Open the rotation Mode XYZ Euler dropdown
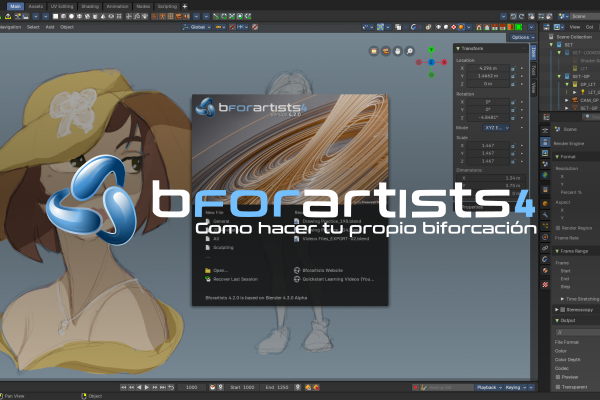This screenshot has height=400, width=600. [x=496, y=128]
